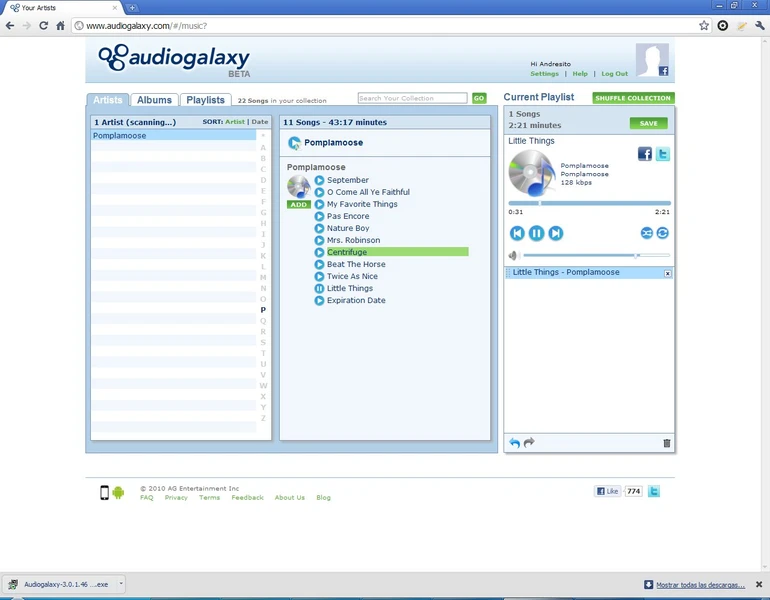
Task: Click the Pomplamoose album cover thumbnail
Action: [x=299, y=187]
